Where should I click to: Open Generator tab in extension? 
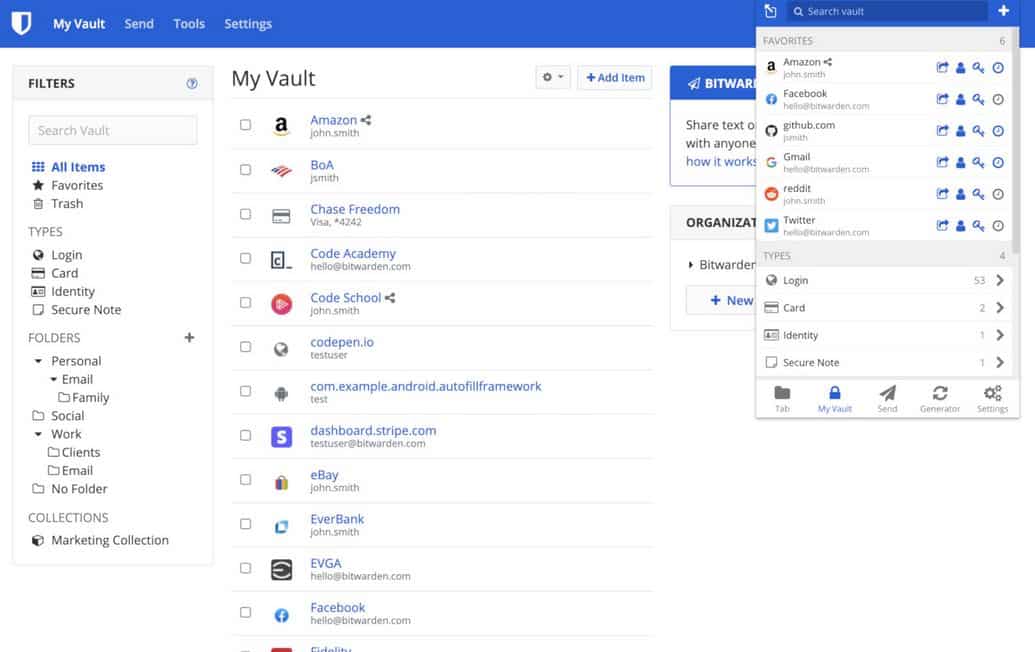(x=940, y=399)
